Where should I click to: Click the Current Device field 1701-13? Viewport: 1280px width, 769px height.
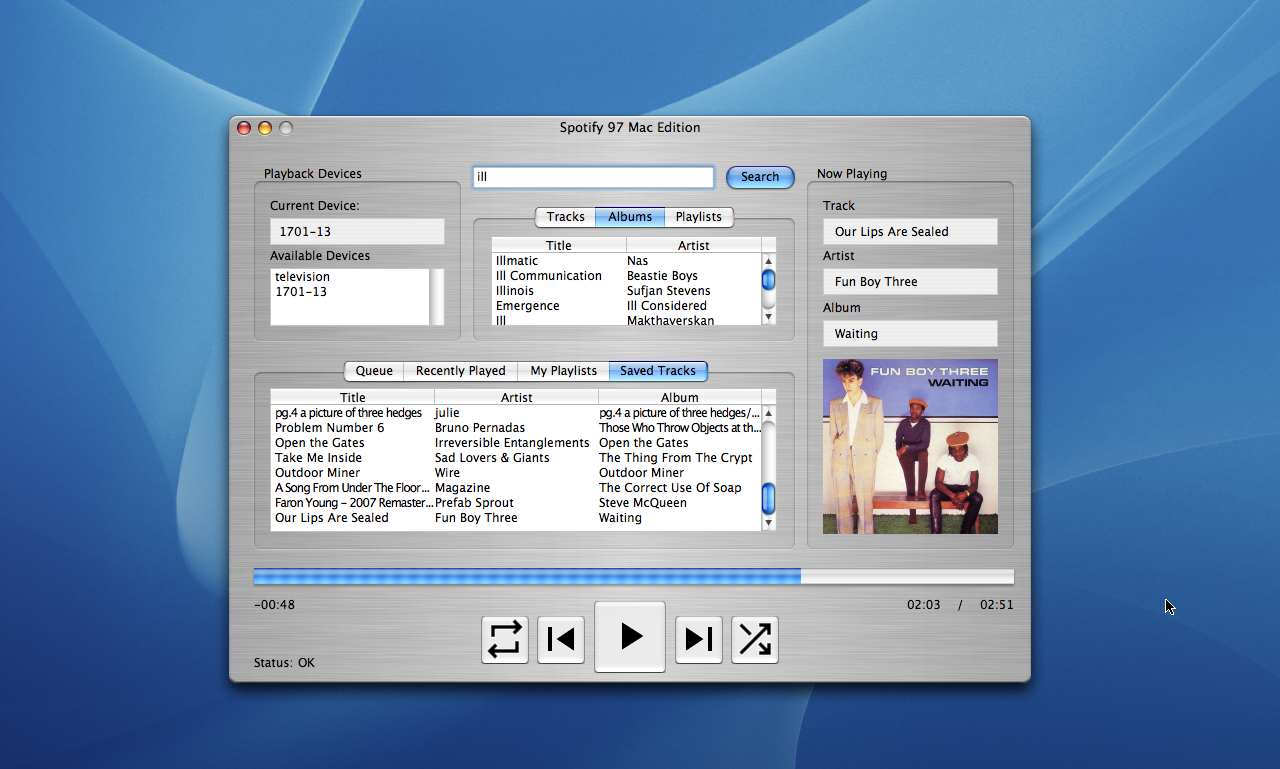click(357, 232)
